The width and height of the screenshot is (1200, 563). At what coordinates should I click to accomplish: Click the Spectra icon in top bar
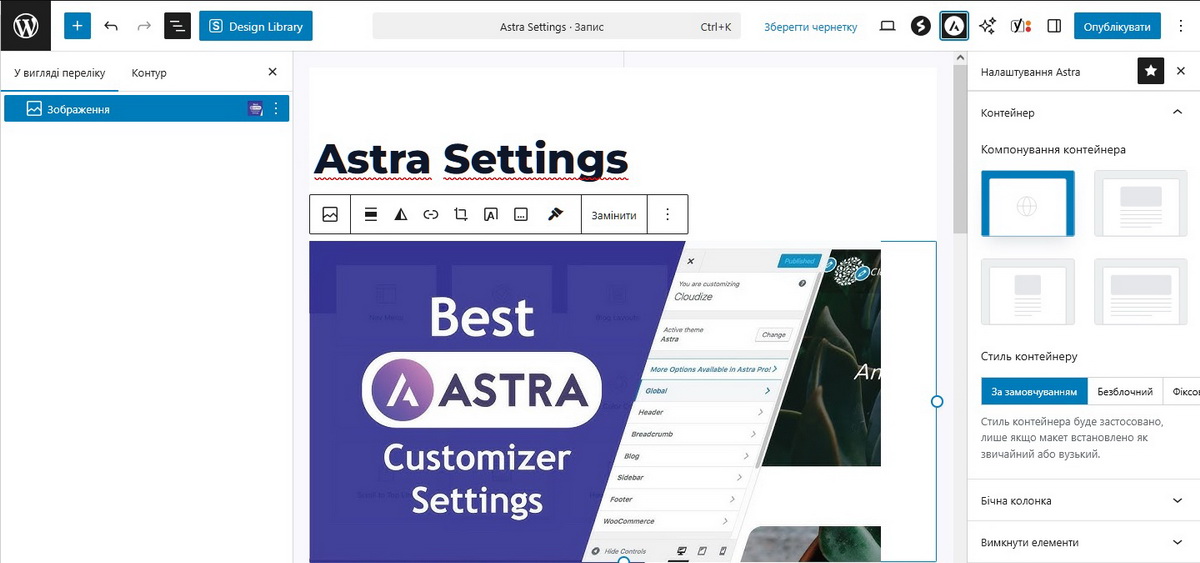tap(921, 26)
